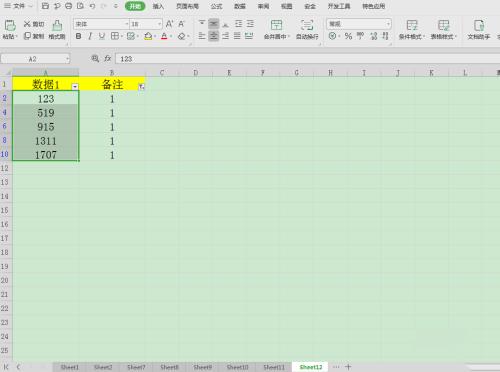This screenshot has height=372, width=500.
Task: Click Merge and Center (合并居中)
Action: point(276,30)
